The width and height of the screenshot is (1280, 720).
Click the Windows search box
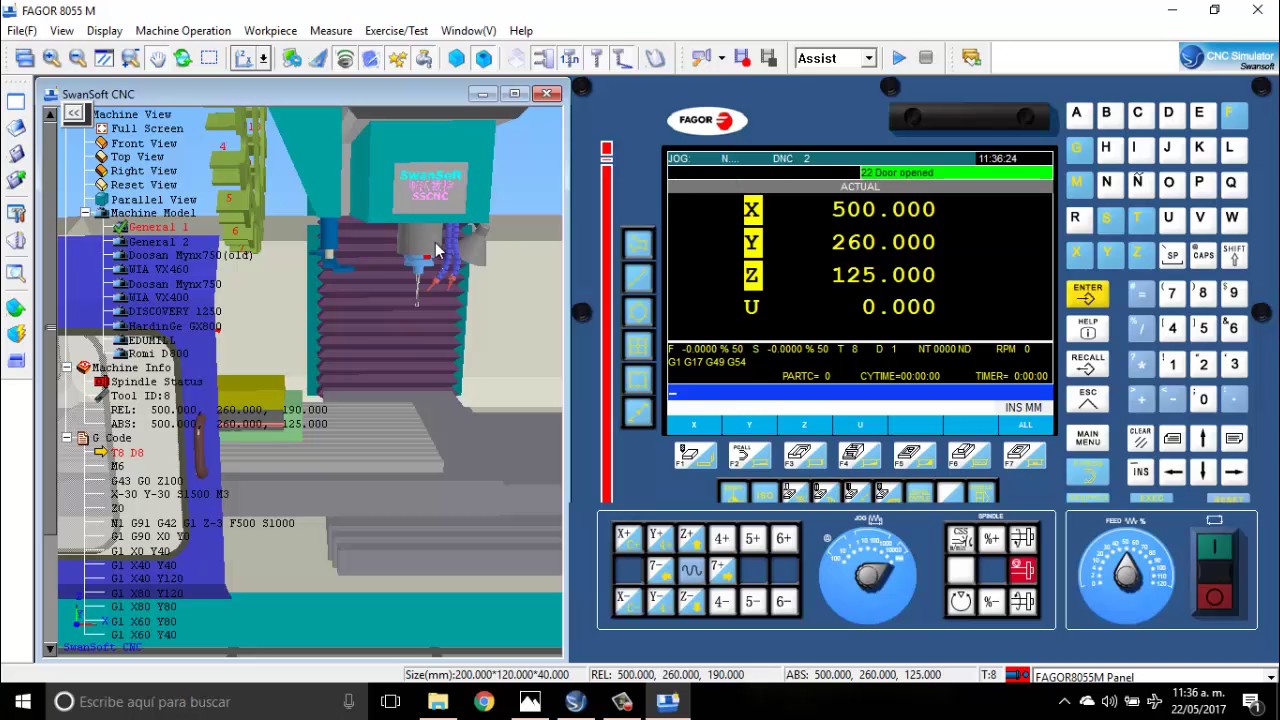click(205, 702)
